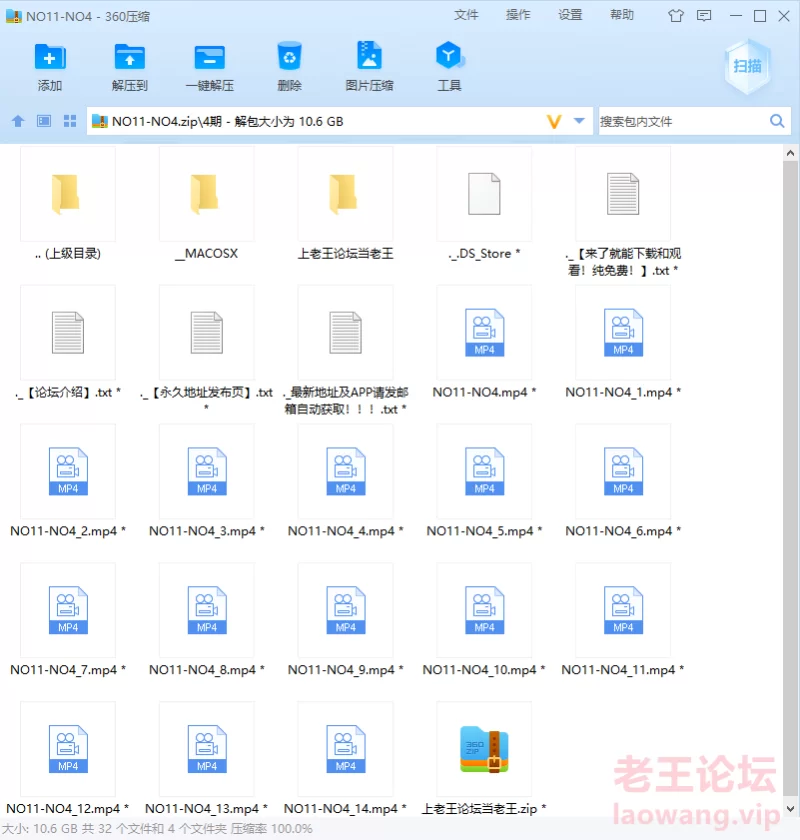
Task: Click the vertical scrollbar thumb
Action: tap(790, 478)
